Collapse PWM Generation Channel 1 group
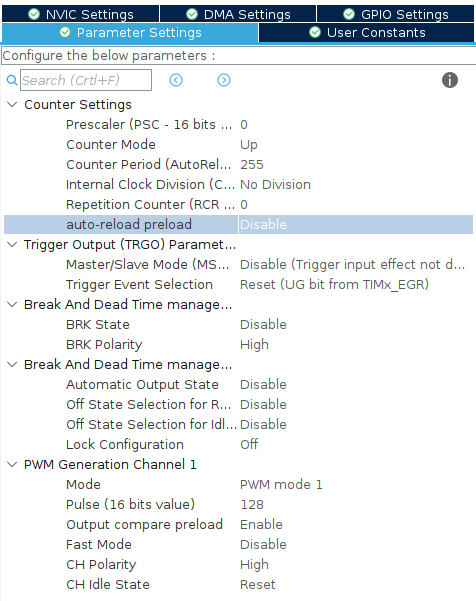Image resolution: width=476 pixels, height=601 pixels. click(12, 464)
